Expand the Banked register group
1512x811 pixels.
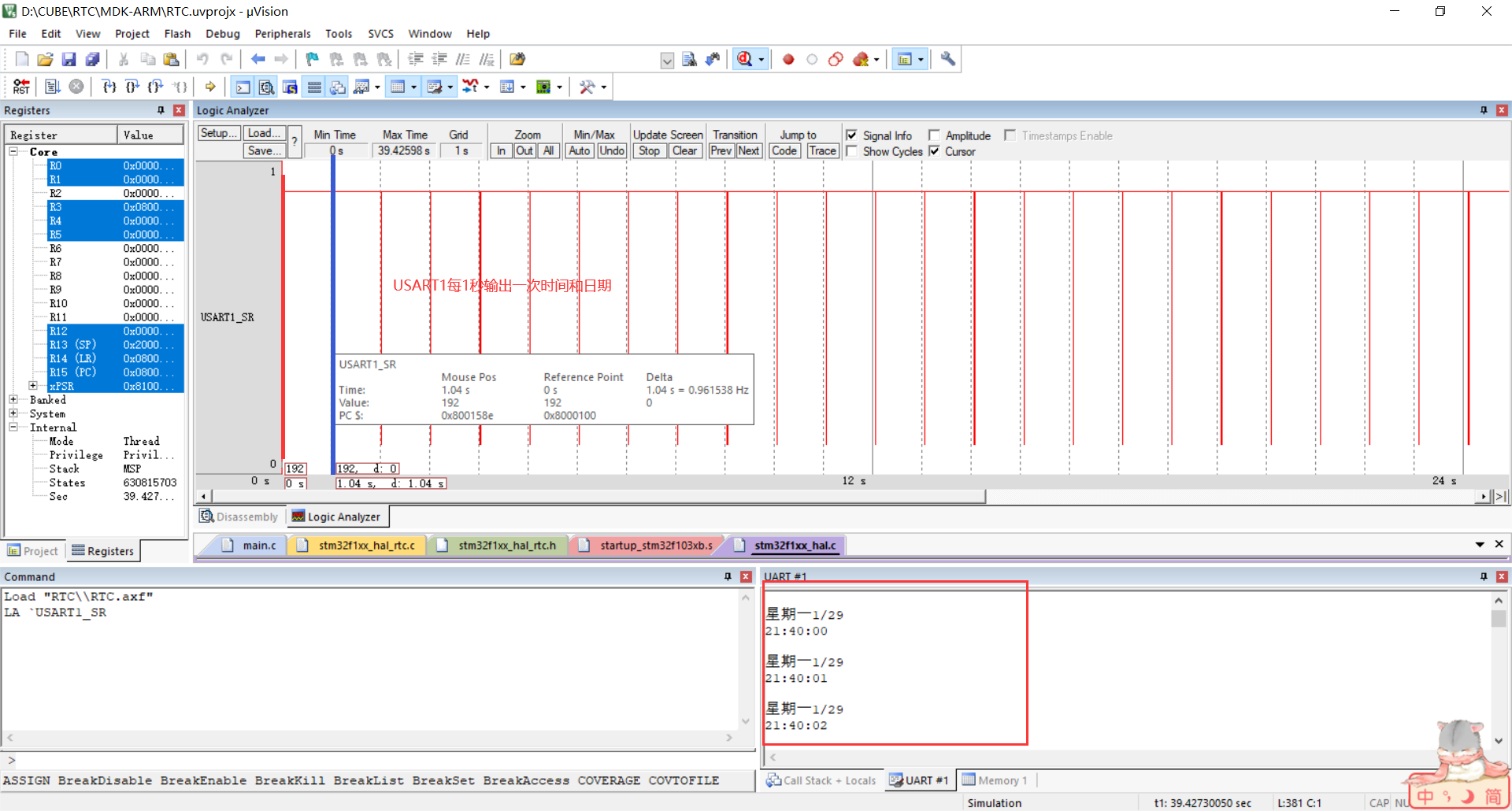(x=13, y=399)
